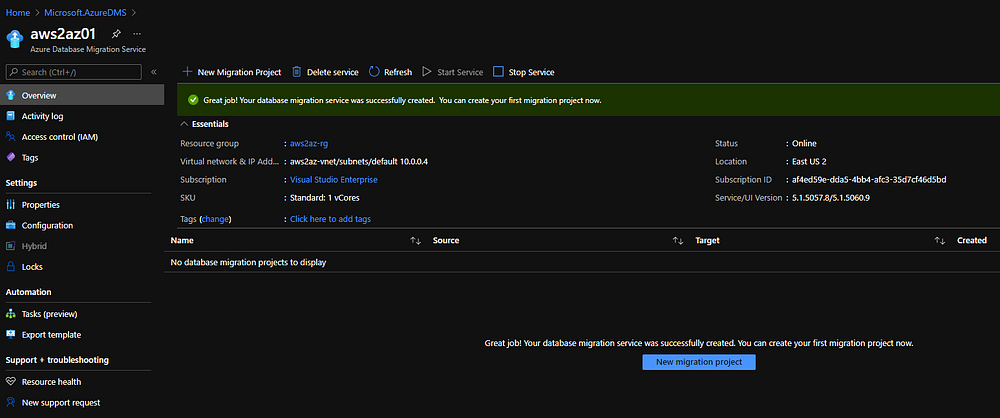The image size is (1000, 418).
Task: Click the Tags change link
Action: (215, 219)
